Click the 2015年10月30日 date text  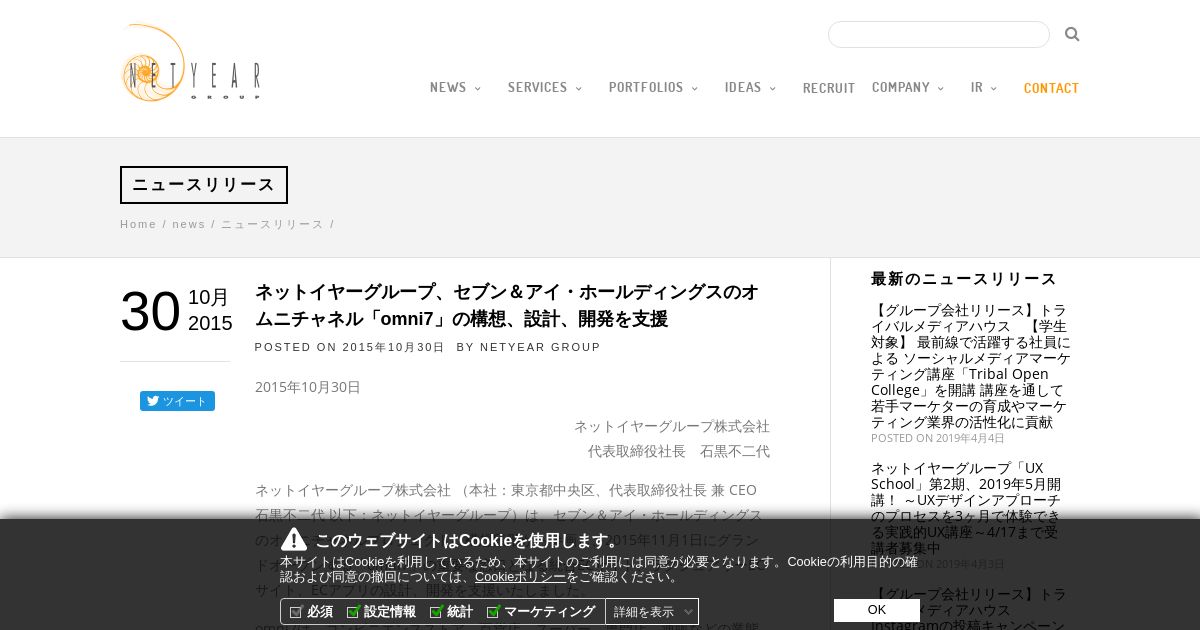pyautogui.click(x=308, y=387)
